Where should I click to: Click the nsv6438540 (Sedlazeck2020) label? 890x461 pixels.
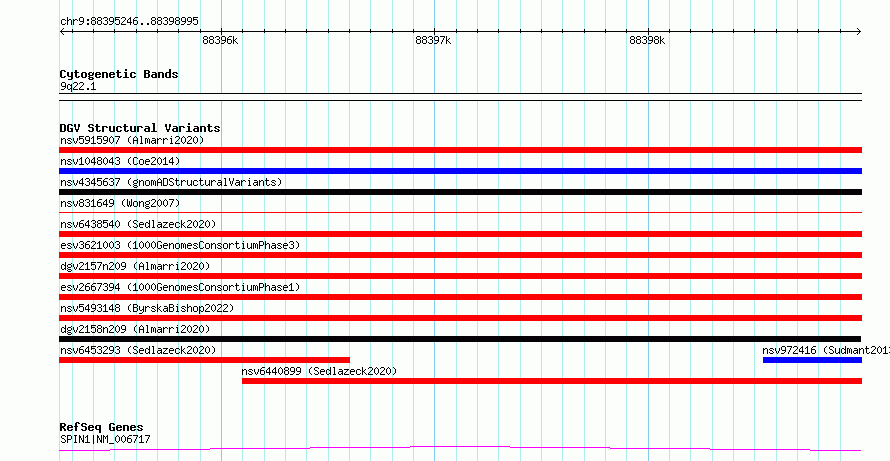point(138,224)
